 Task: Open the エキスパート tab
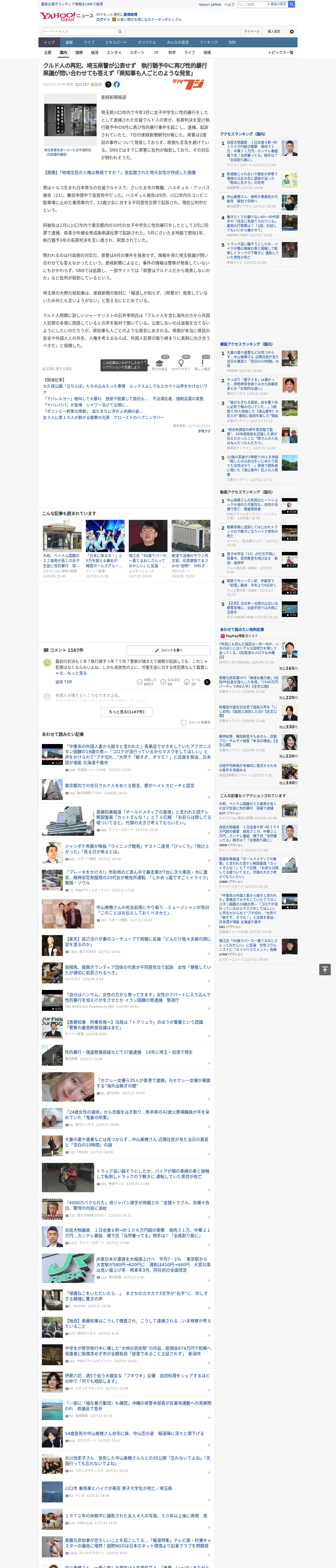(x=116, y=43)
